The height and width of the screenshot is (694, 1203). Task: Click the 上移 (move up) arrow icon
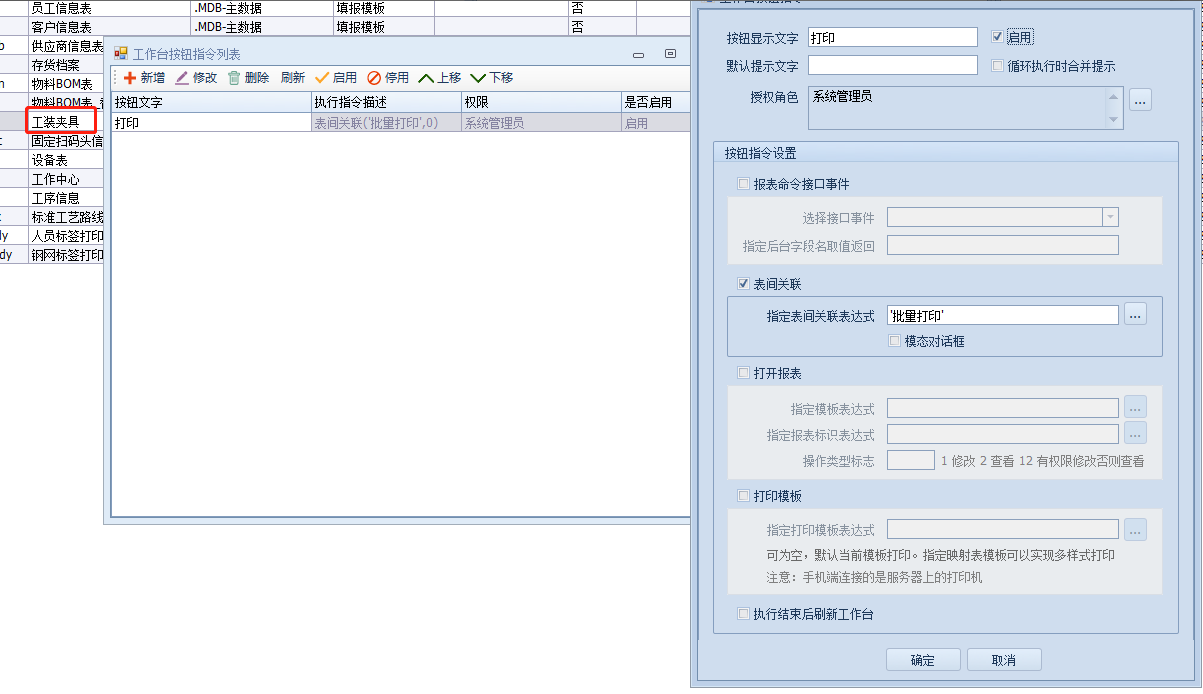click(426, 78)
